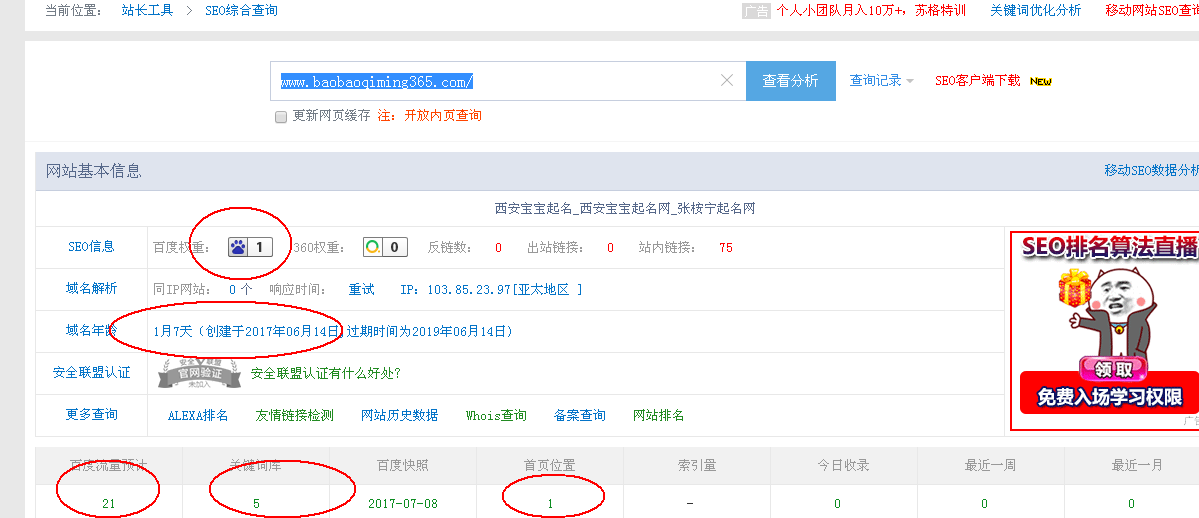Click the Baidu traffic estimate value 21
Viewport: 1199px width, 518px height.
109,503
